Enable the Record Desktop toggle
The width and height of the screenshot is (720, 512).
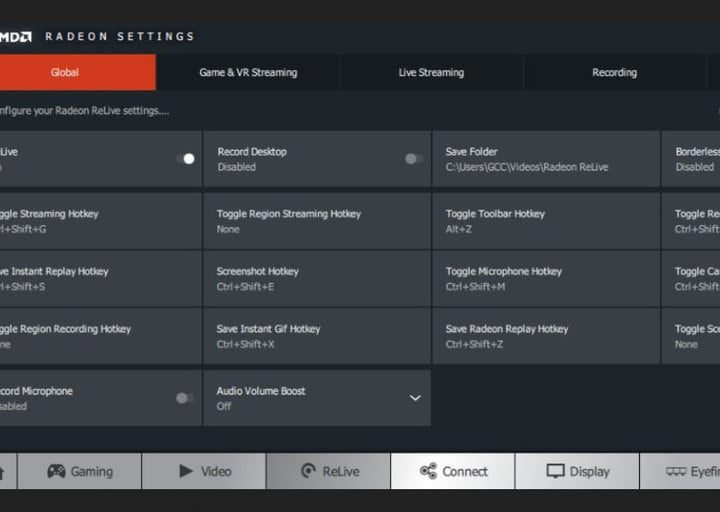coord(414,159)
